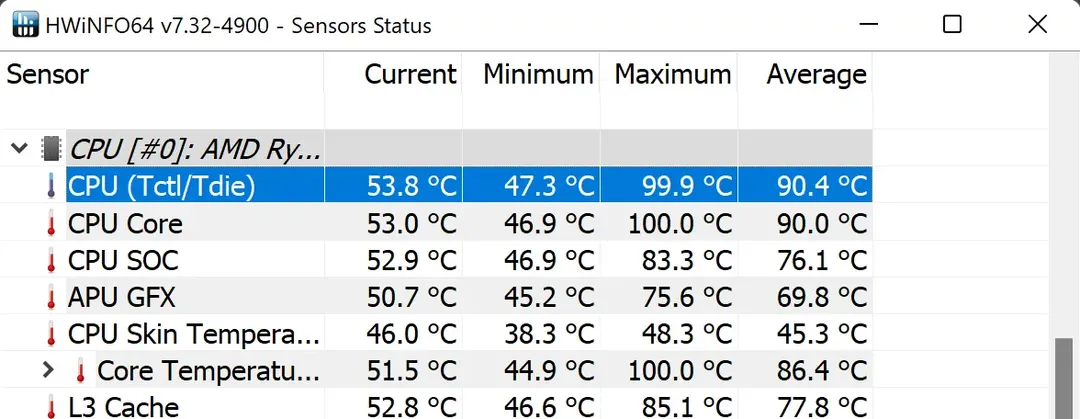
Task: Click thermometer icon beside CPU Skin Temperature
Action: (51, 334)
